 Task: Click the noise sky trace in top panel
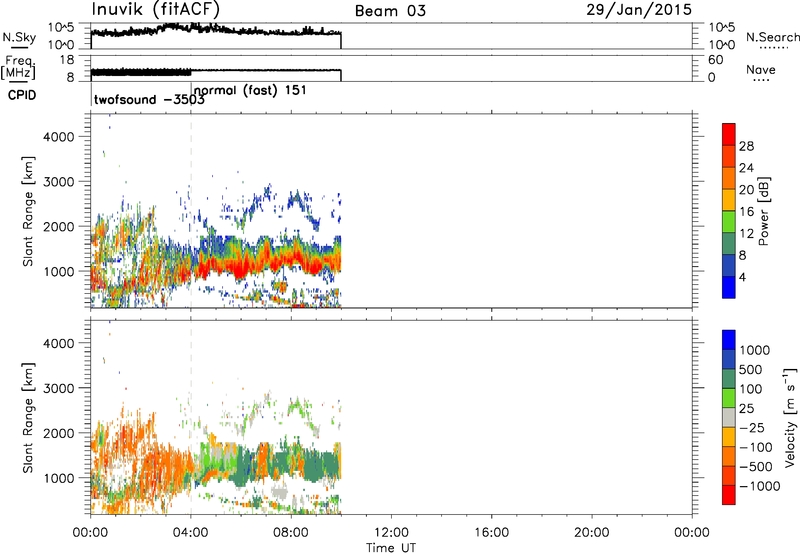216,30
